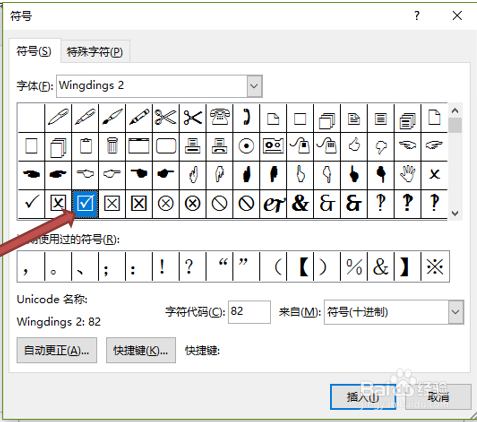Choose the thumbs down hand symbol
477x422 pixels.
point(381,146)
